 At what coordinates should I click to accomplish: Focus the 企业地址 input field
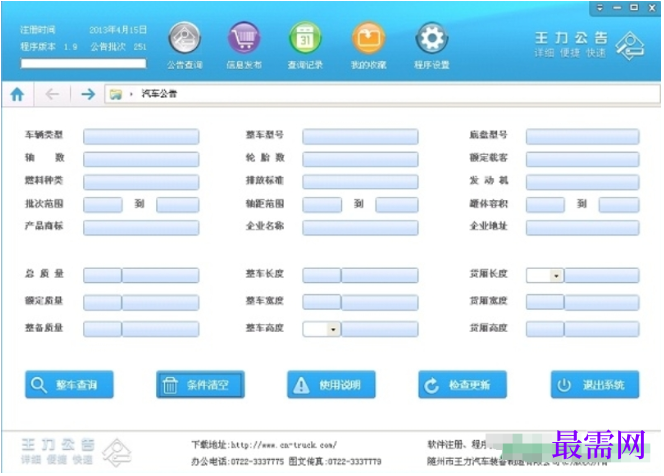click(583, 227)
